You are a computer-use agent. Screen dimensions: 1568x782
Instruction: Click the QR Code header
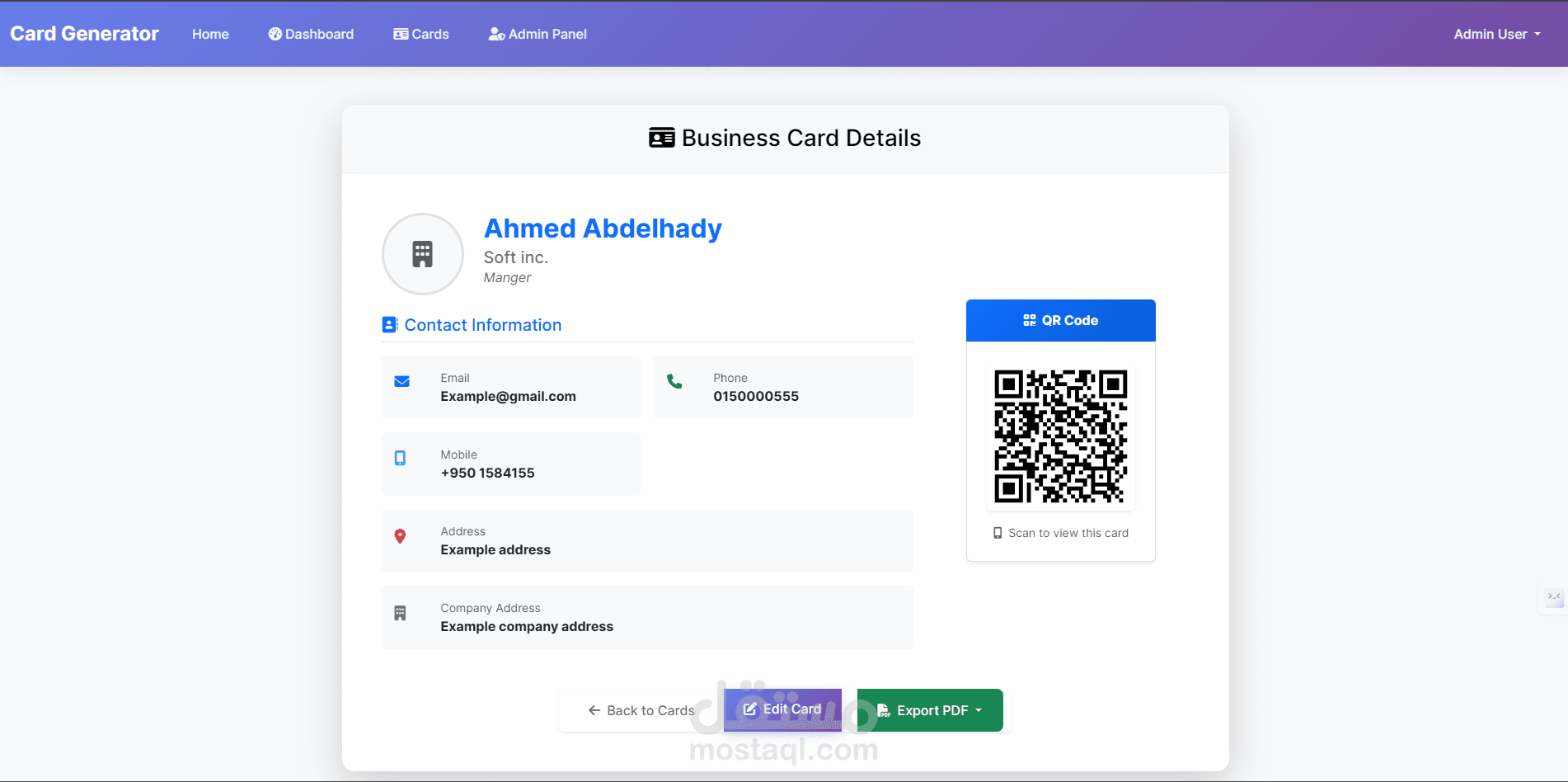tap(1061, 320)
